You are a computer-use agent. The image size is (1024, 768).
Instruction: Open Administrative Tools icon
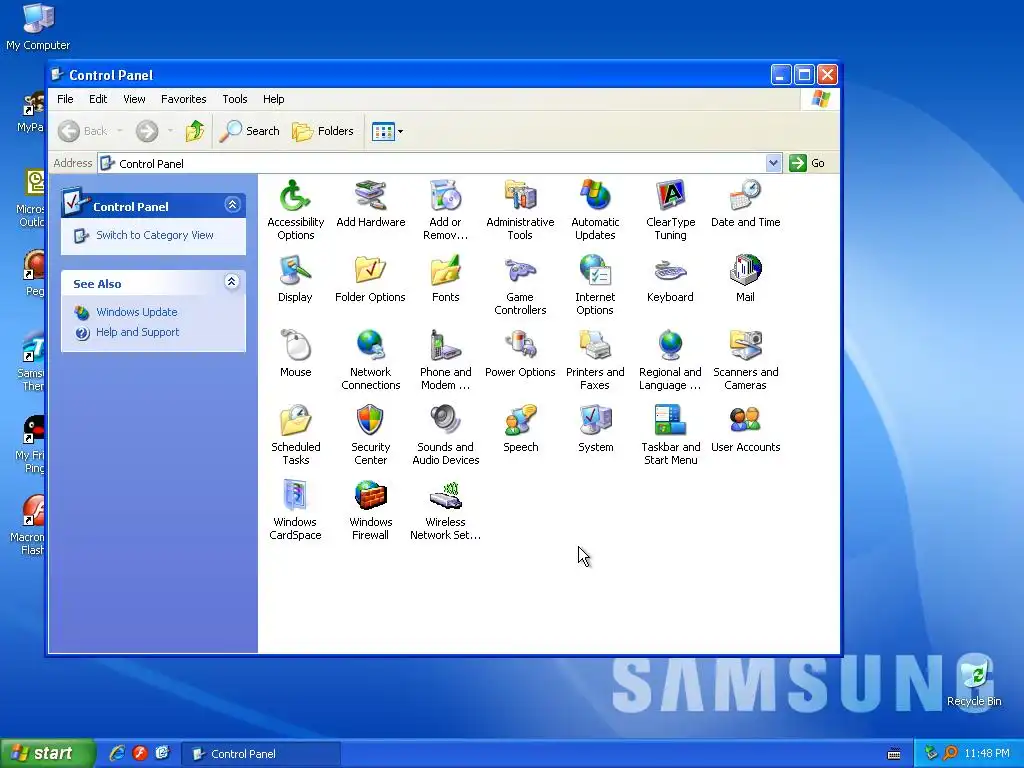click(x=520, y=196)
